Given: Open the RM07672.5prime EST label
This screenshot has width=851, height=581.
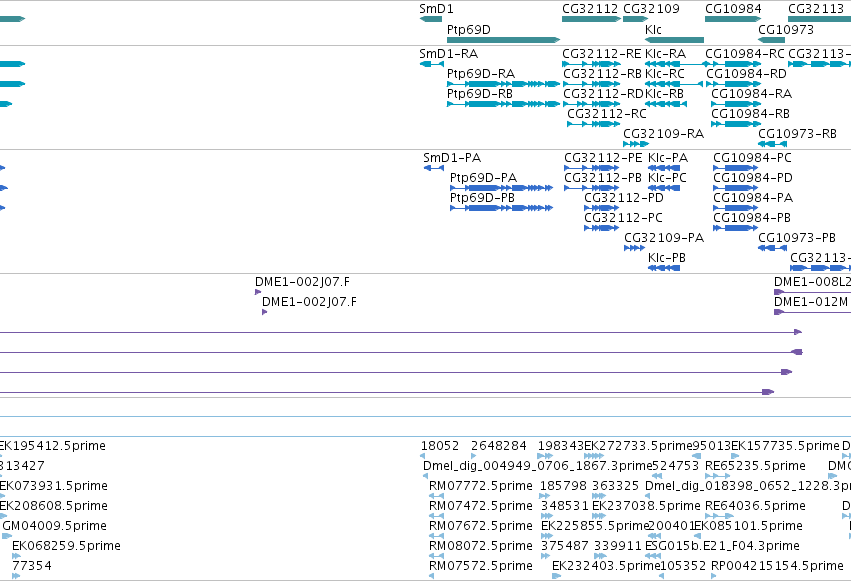Looking at the screenshot, I should coord(480,526).
